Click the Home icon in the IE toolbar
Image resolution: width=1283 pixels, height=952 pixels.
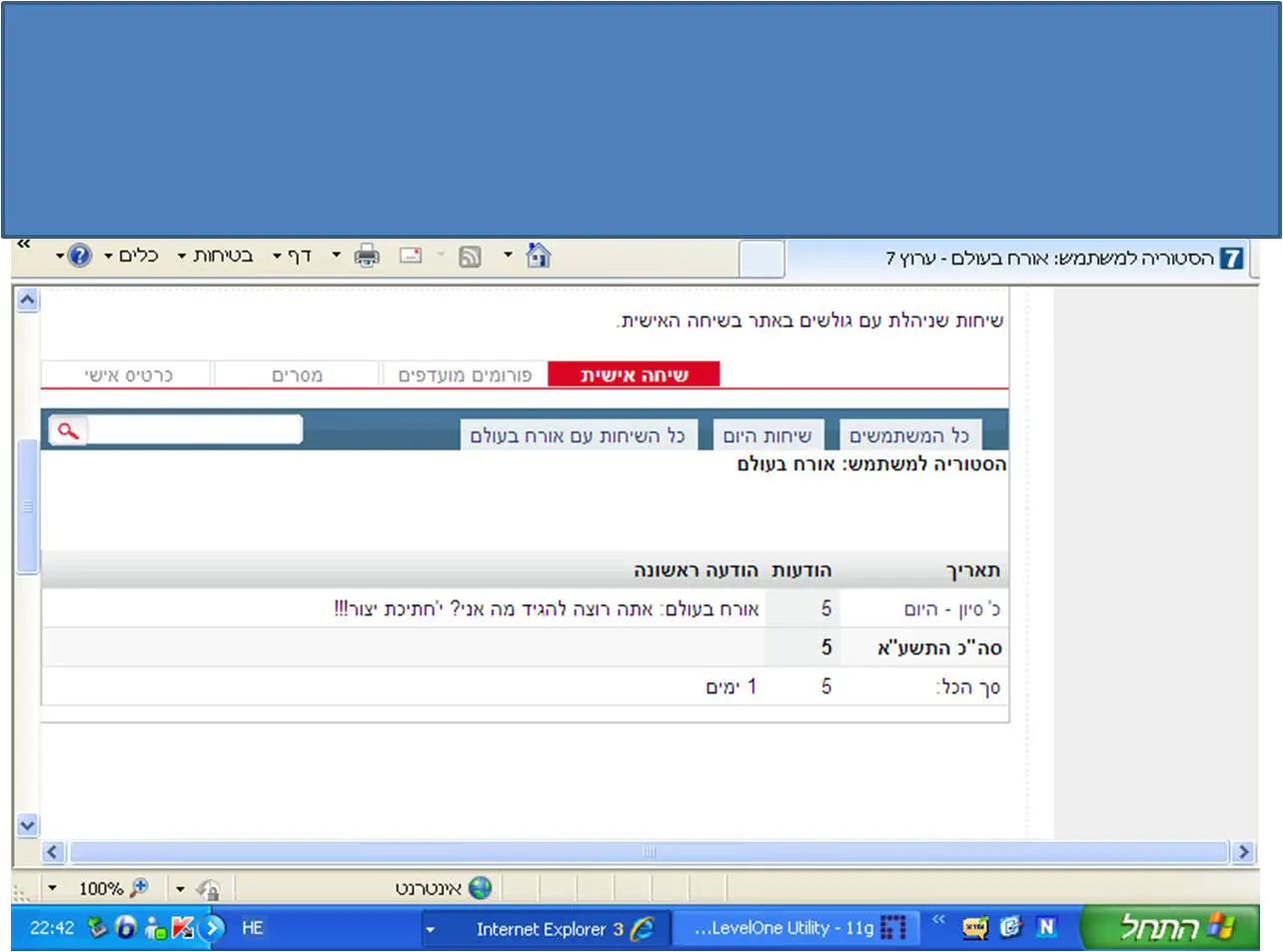pos(539,256)
